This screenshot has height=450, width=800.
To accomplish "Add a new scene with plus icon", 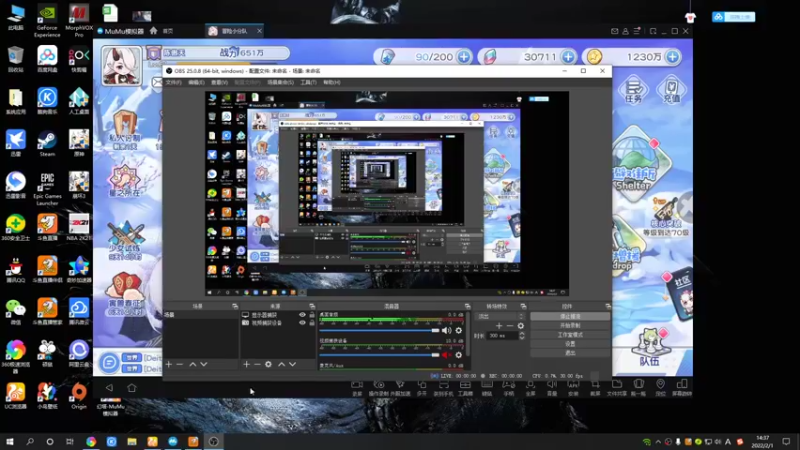I will click(168, 364).
